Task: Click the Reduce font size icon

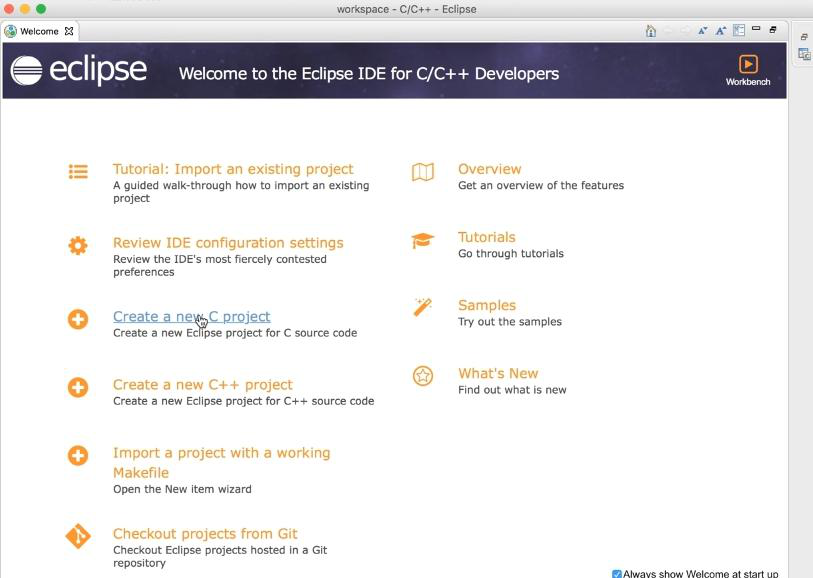Action: [x=703, y=31]
